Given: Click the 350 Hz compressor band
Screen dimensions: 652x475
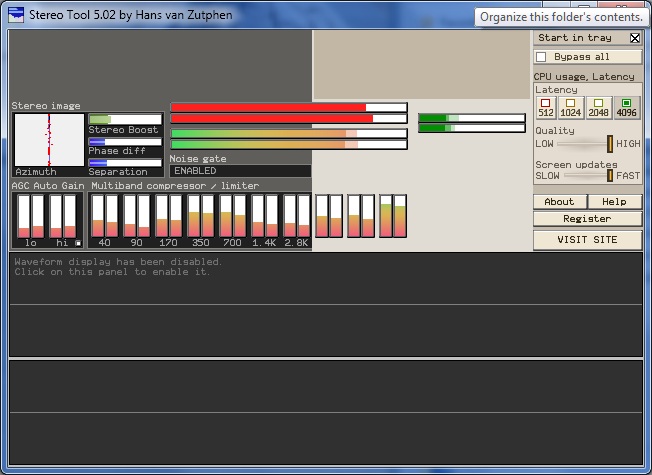Looking at the screenshot, I should [201, 216].
